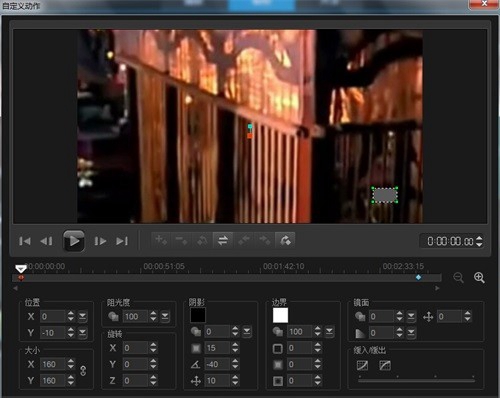Go to the previous key frame
500x398 pixels.
244,240
